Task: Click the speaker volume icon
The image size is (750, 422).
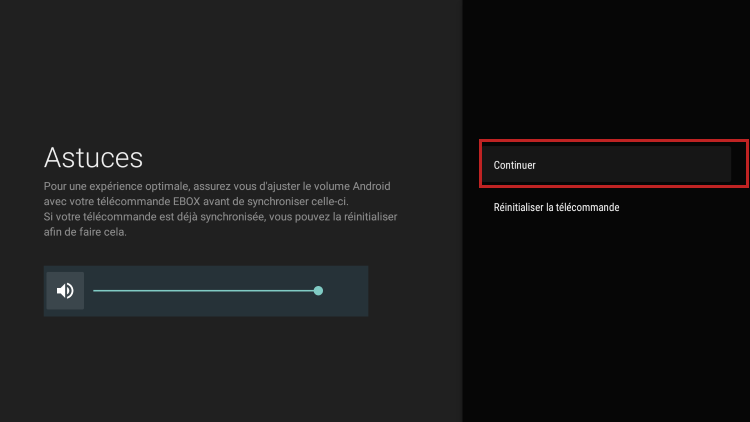Action: [65, 291]
